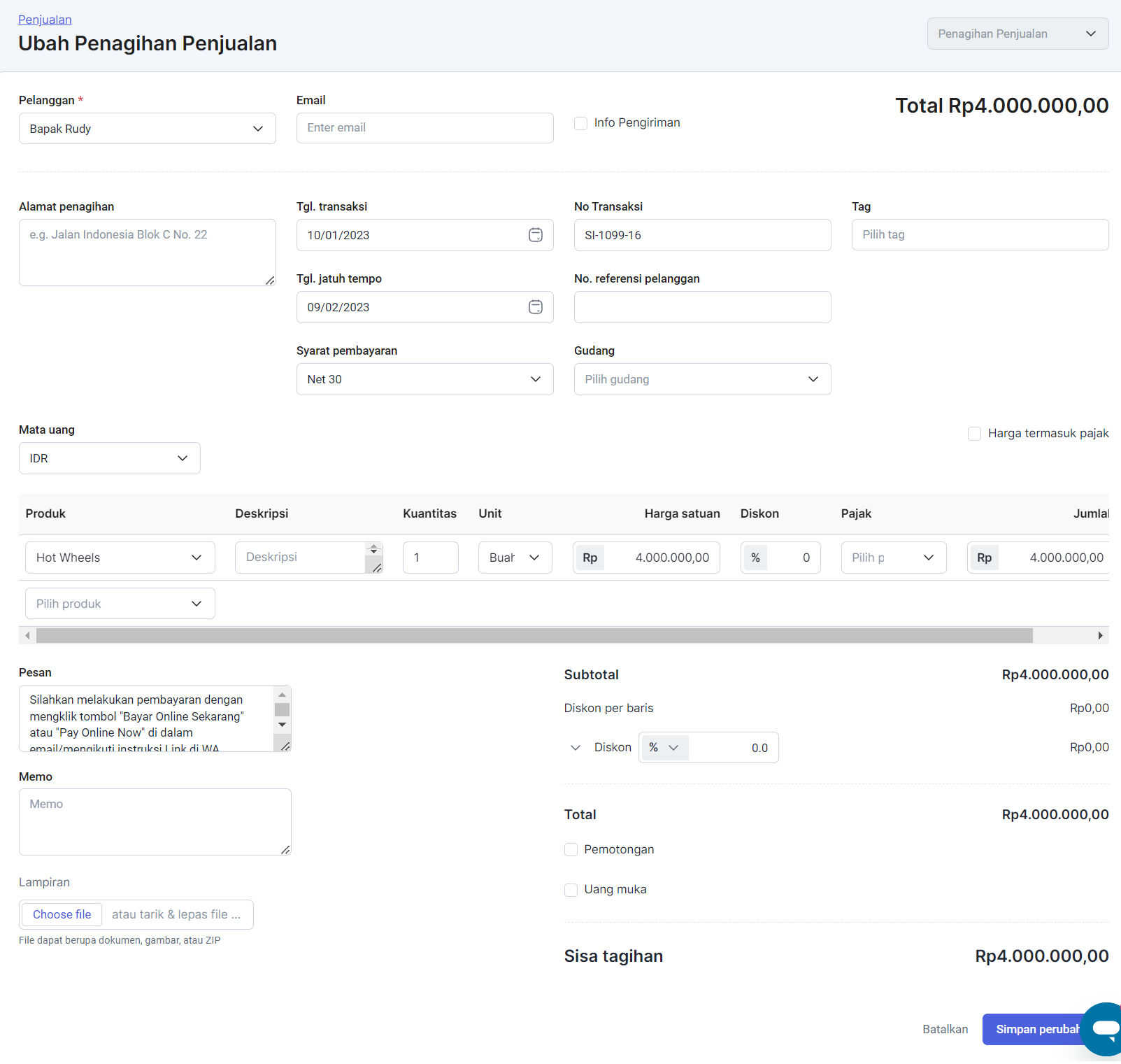Click the Pesan textarea scrollbar thumb
Viewport: 1121px width, 1064px height.
tap(282, 709)
